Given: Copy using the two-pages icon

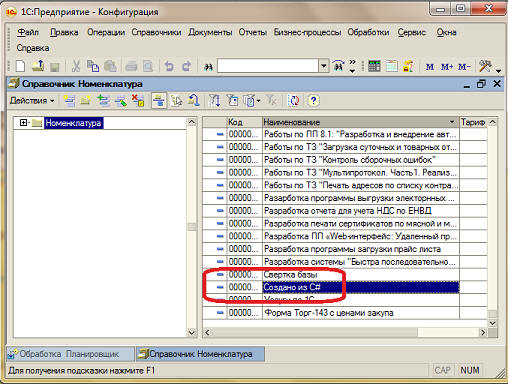Looking at the screenshot, I should [x=93, y=66].
